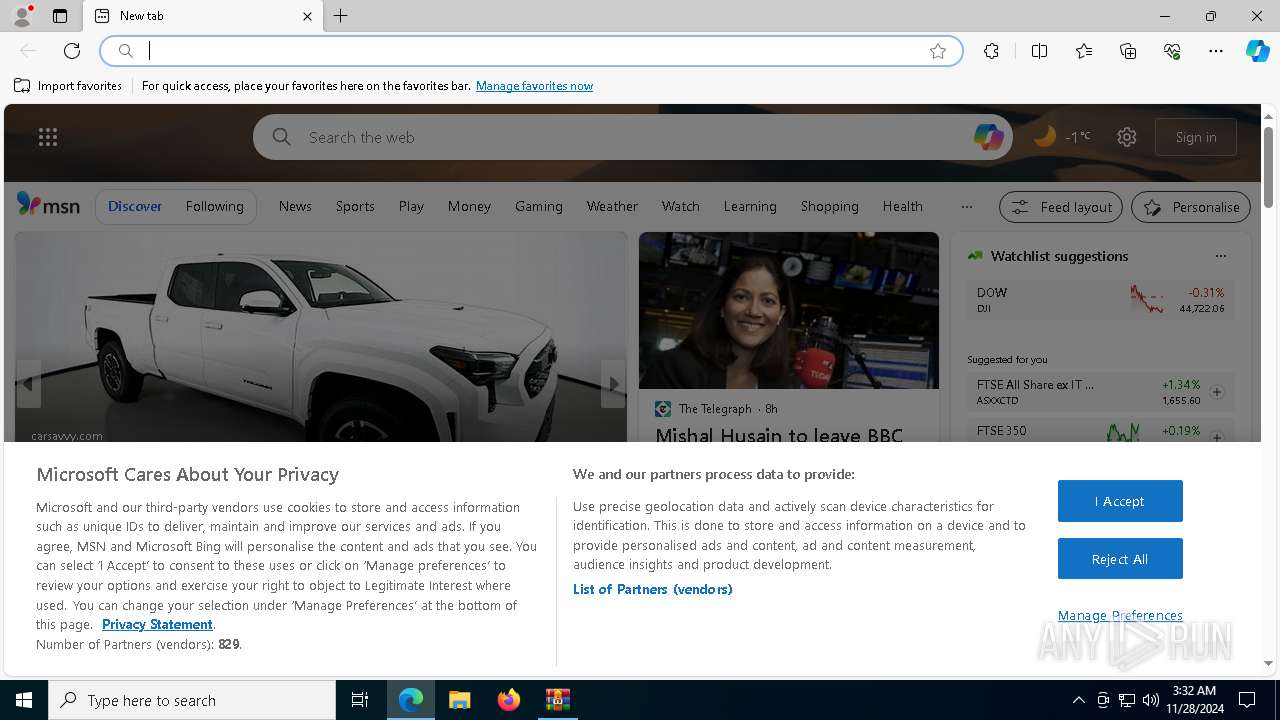
Task: Open the MSN apps grid launcher
Action: point(48,137)
